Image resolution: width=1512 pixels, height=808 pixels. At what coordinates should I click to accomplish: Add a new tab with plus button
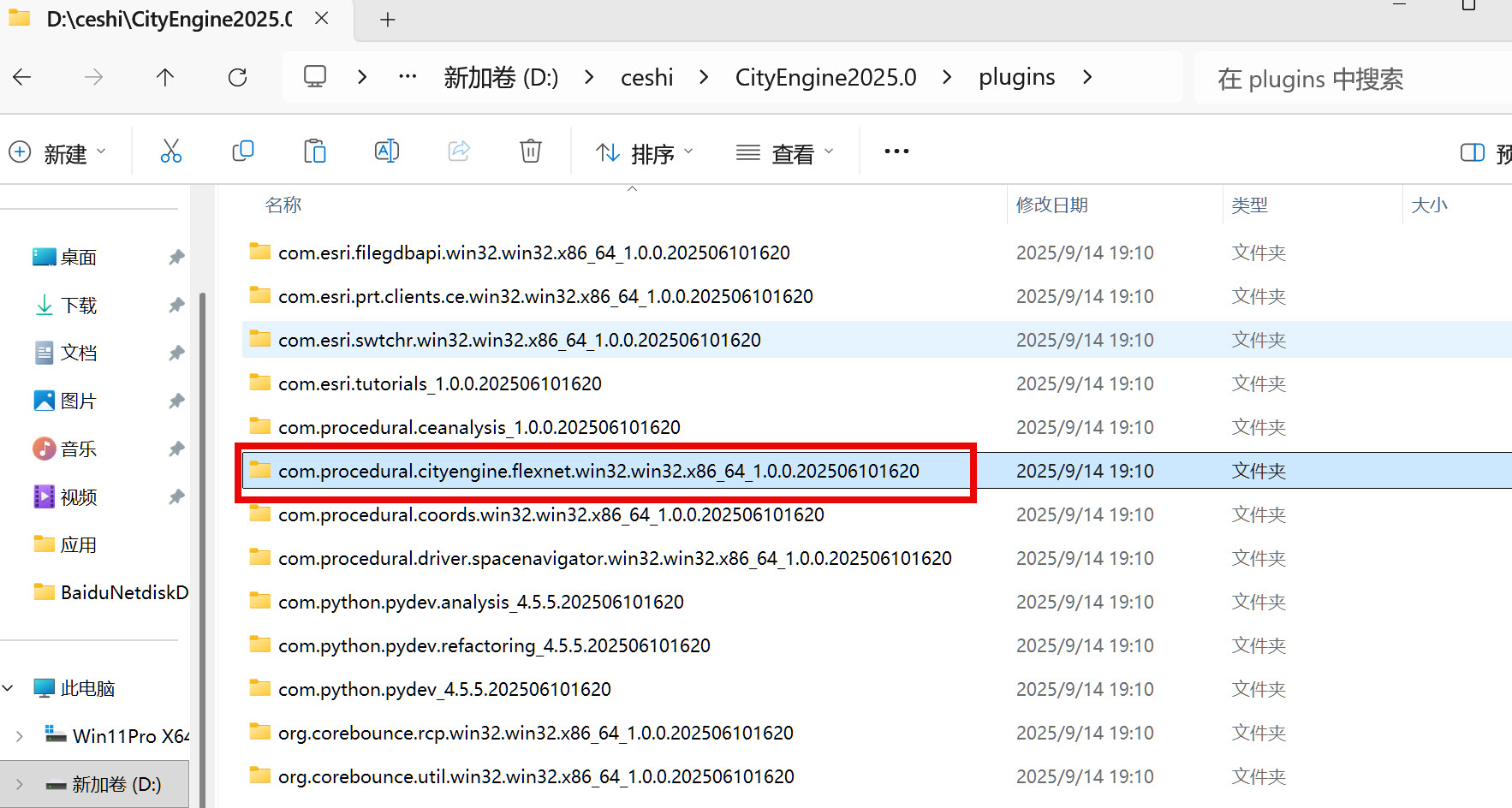(x=387, y=20)
